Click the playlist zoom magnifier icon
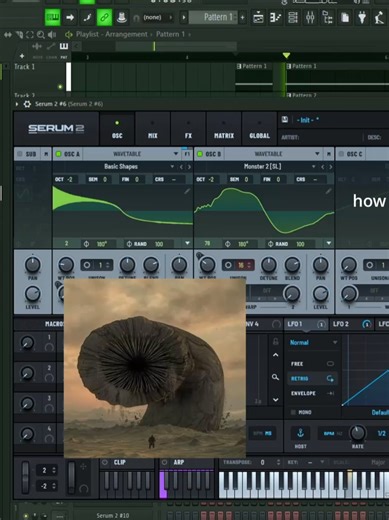The height and width of the screenshot is (520, 389). [x=41, y=34]
